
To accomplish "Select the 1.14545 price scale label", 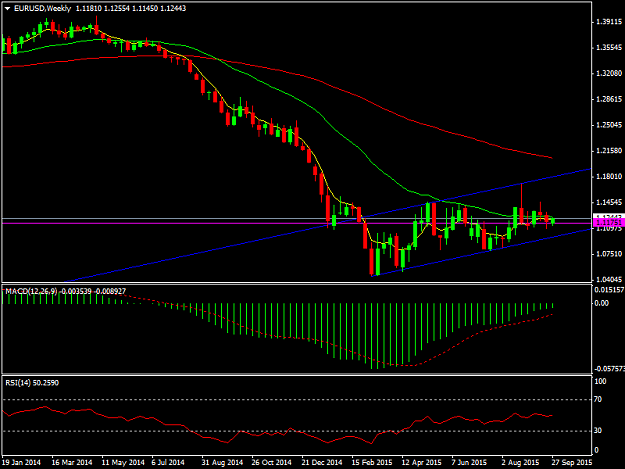I will point(609,202).
